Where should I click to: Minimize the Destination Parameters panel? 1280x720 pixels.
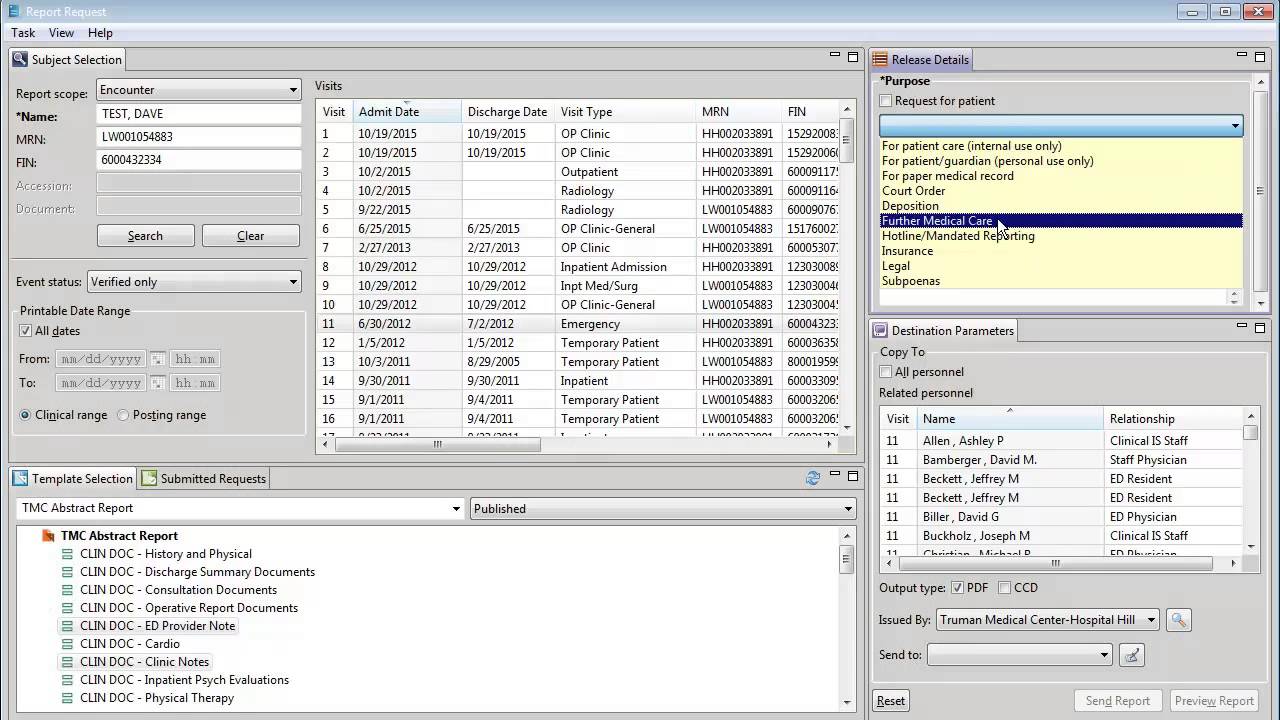(x=1242, y=326)
